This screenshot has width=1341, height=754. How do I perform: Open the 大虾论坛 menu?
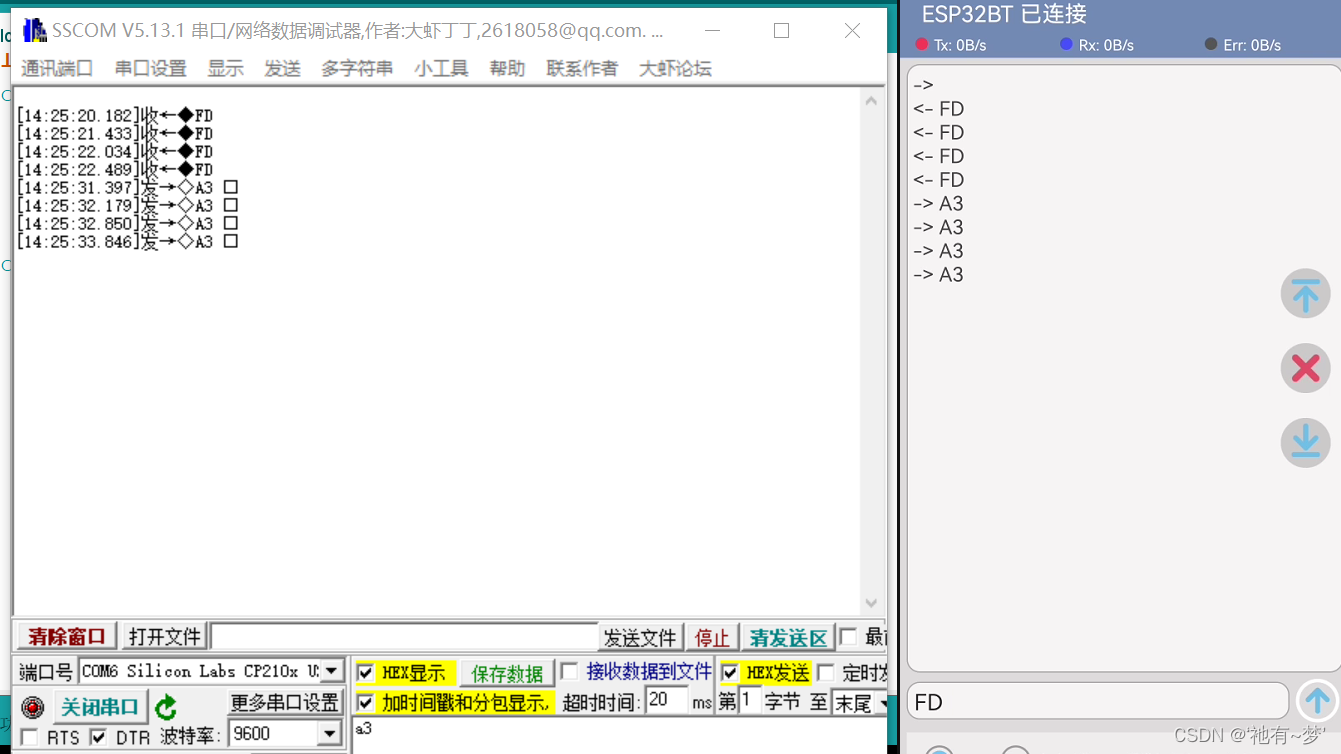click(x=675, y=68)
